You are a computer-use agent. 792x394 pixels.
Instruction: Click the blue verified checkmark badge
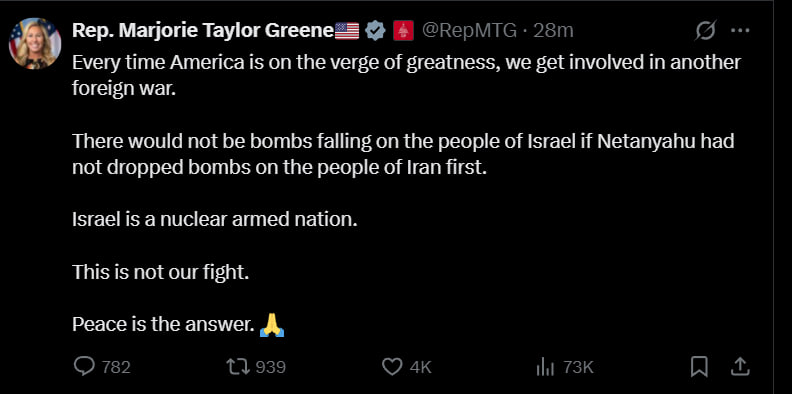pos(374,31)
